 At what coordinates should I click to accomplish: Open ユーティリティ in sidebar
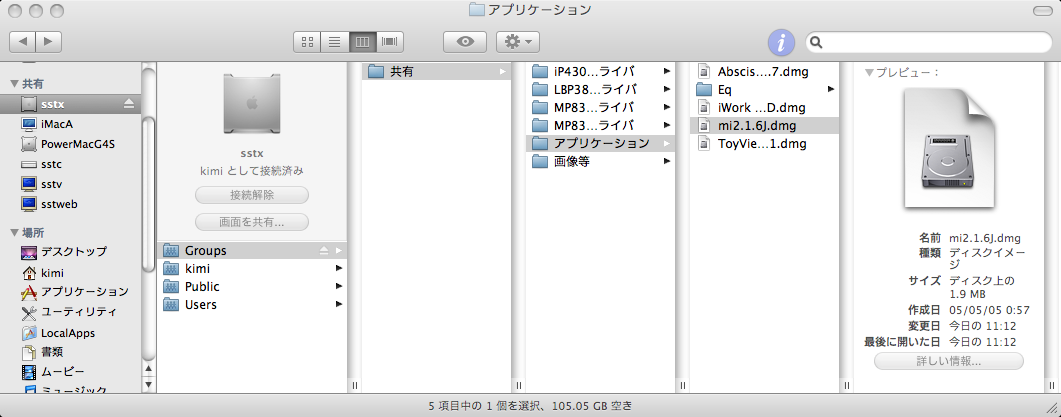click(79, 312)
